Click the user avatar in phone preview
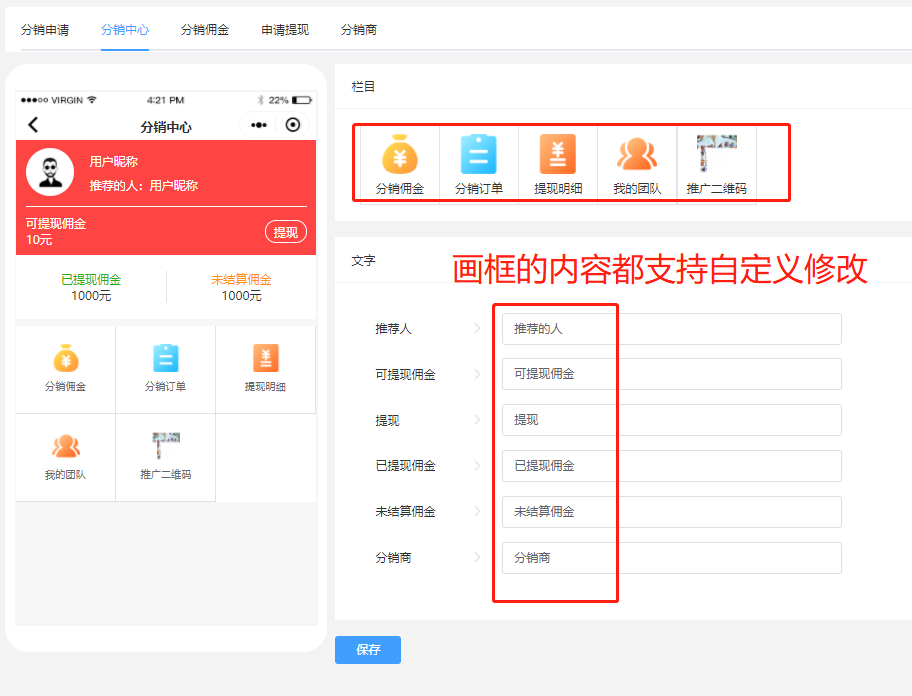 (x=50, y=172)
